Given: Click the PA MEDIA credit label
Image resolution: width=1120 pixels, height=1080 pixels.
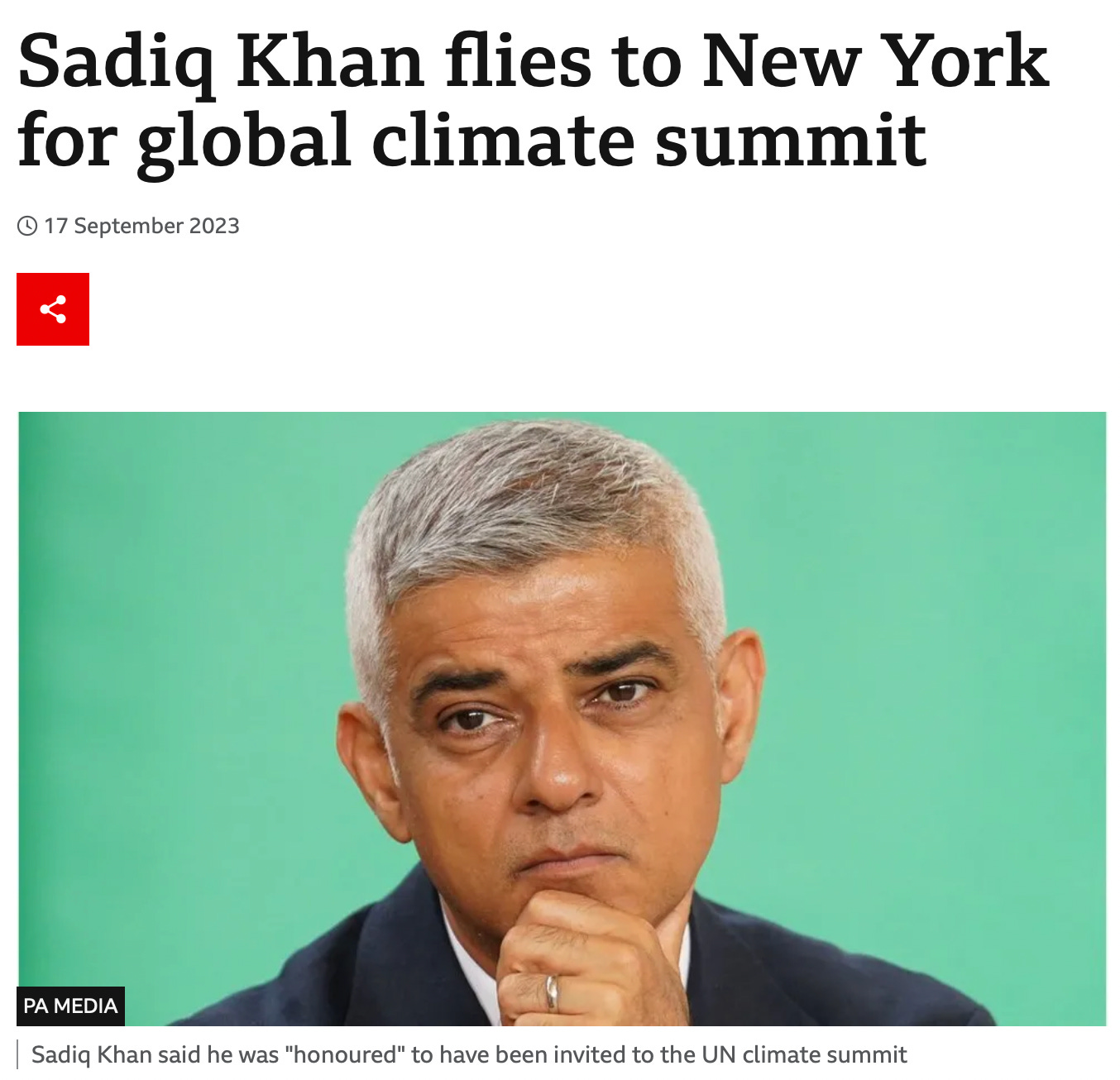Looking at the screenshot, I should [x=71, y=1006].
